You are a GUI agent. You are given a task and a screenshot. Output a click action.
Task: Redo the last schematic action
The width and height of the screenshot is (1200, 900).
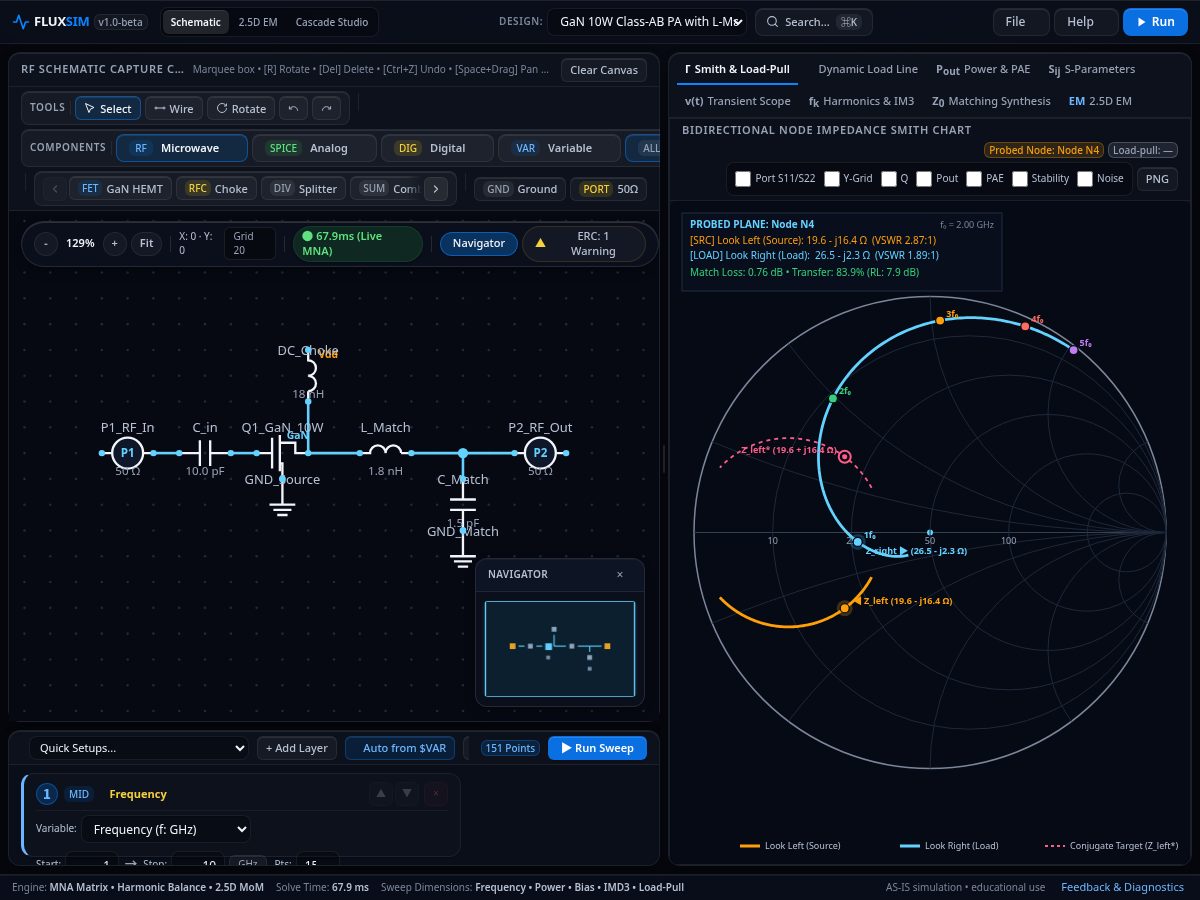[x=326, y=108]
